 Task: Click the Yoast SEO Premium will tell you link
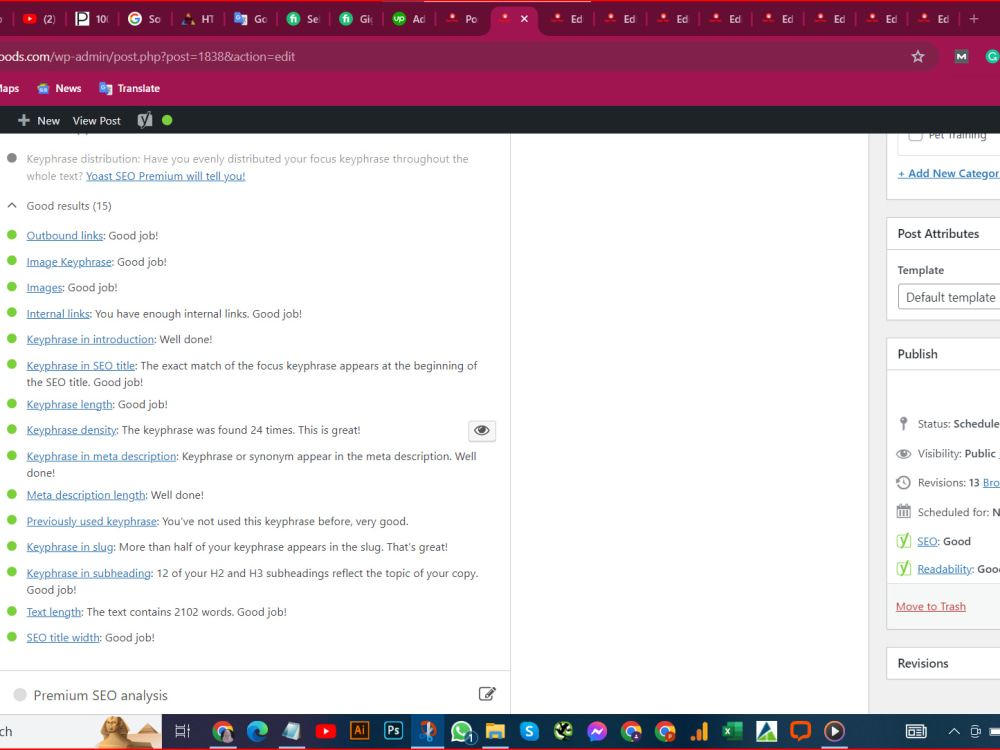coord(166,176)
